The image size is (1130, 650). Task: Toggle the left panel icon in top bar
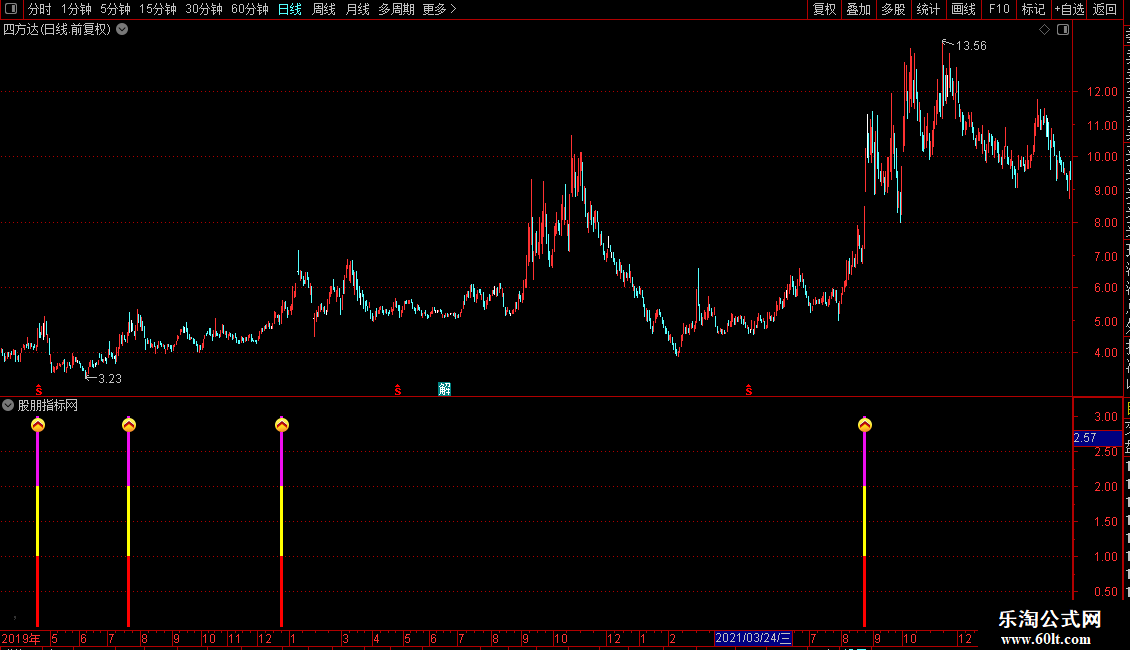tap(11, 9)
